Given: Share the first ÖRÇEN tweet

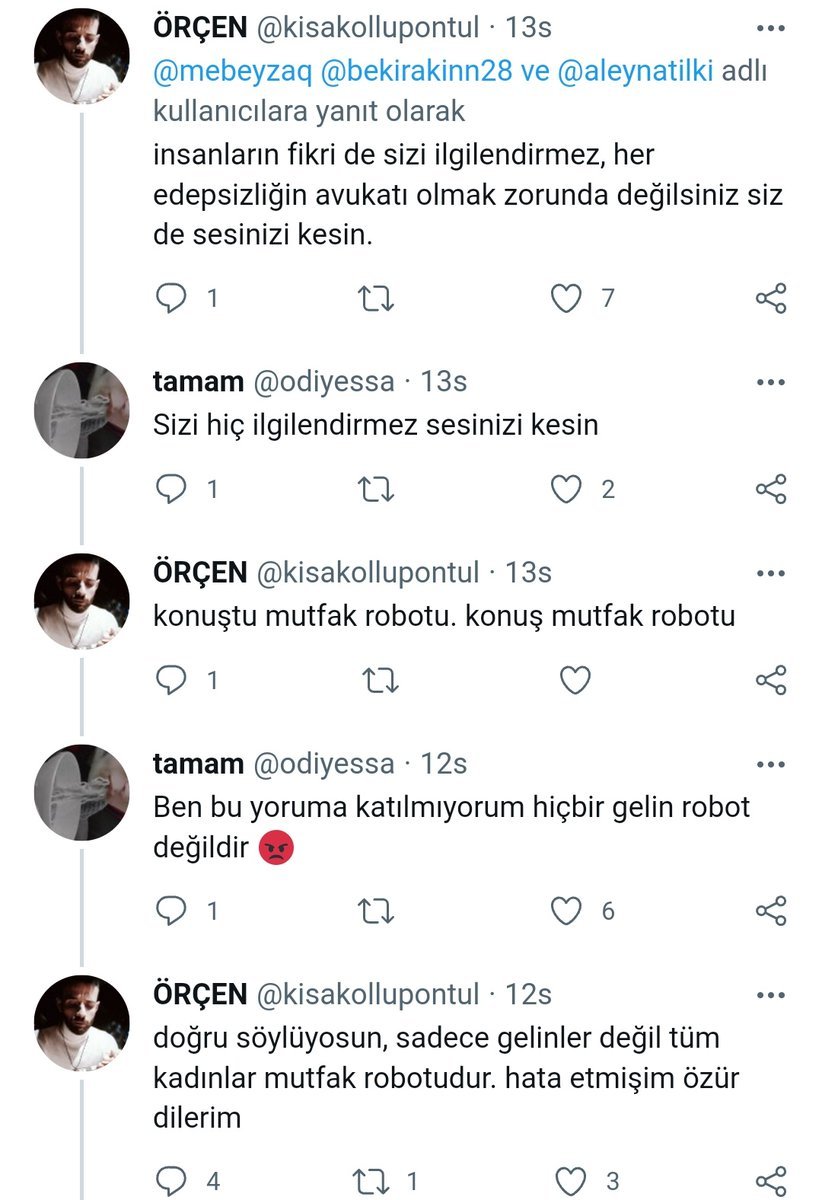Looking at the screenshot, I should [771, 297].
